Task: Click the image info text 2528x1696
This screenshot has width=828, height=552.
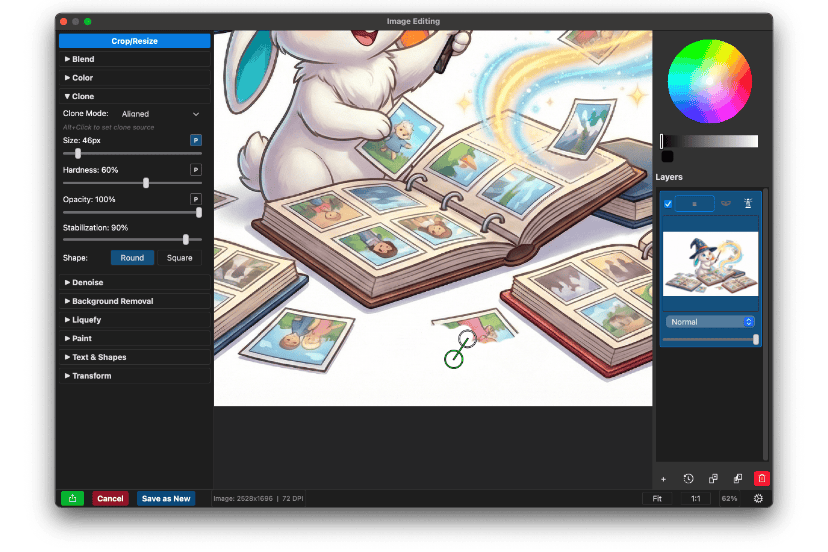Action: [258, 498]
